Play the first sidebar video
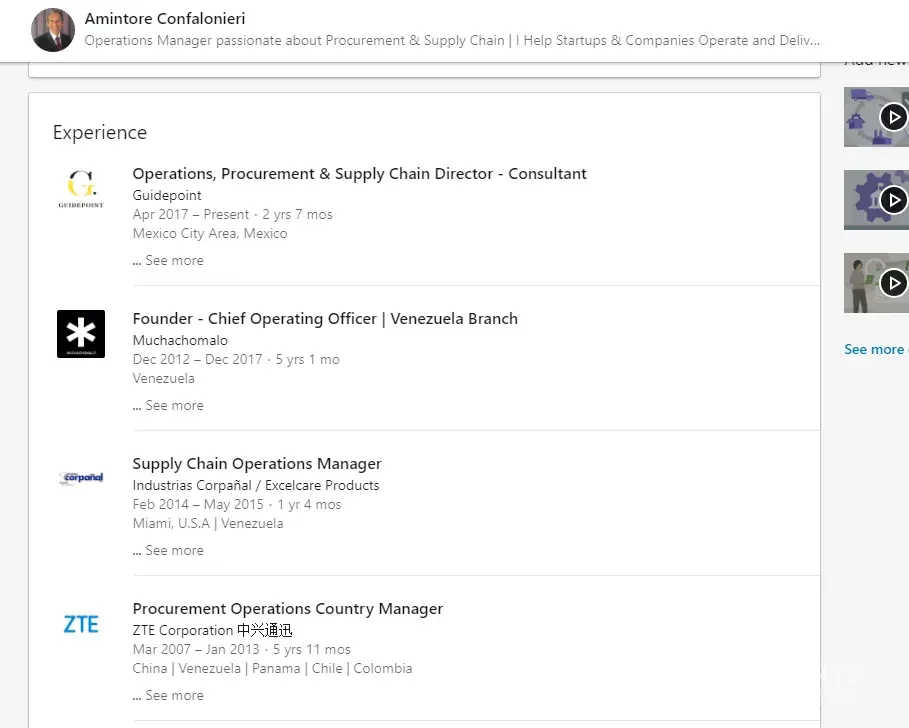The image size is (909, 728). [x=892, y=117]
